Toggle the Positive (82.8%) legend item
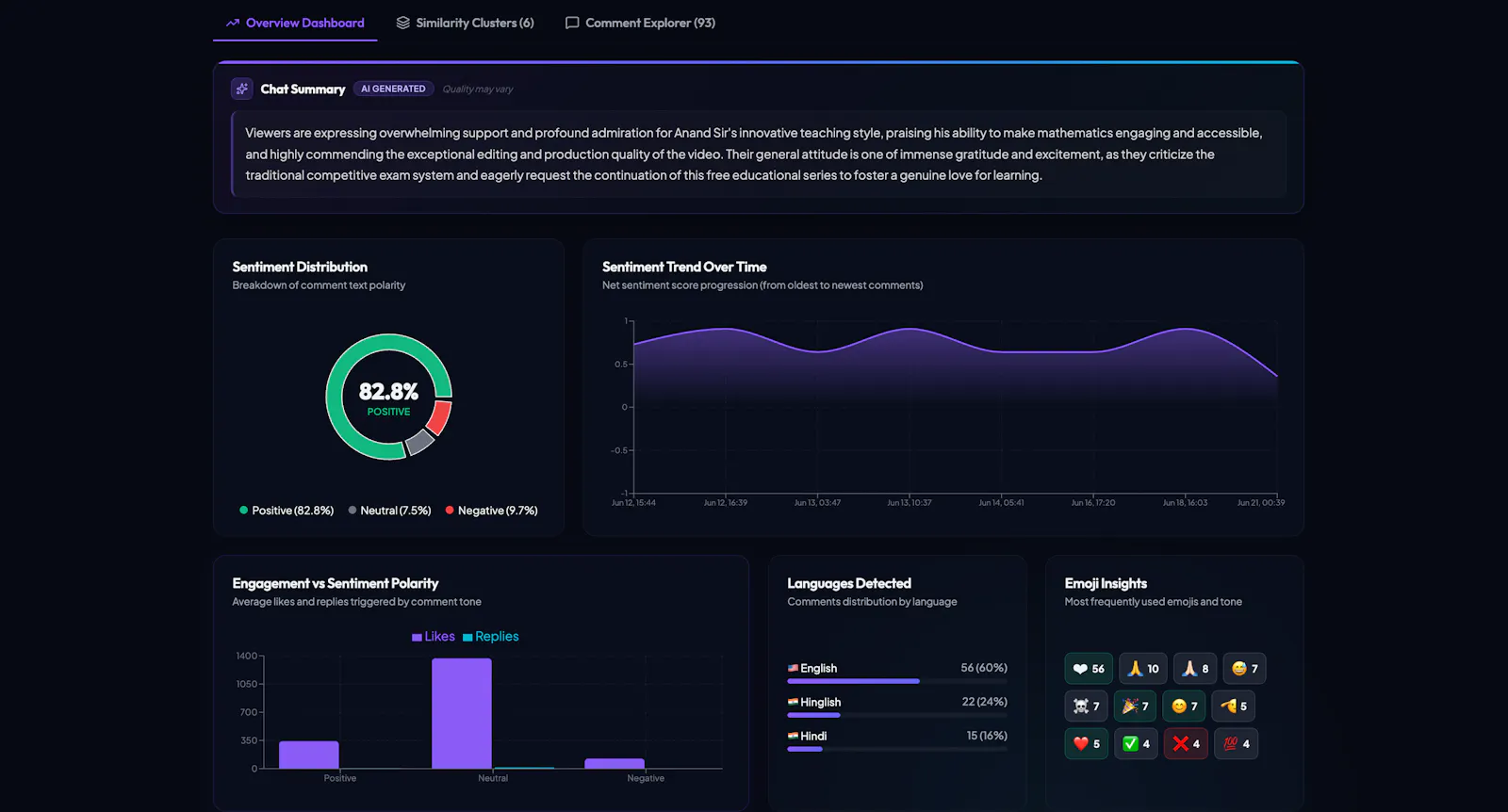This screenshot has width=1508, height=812. tap(287, 511)
